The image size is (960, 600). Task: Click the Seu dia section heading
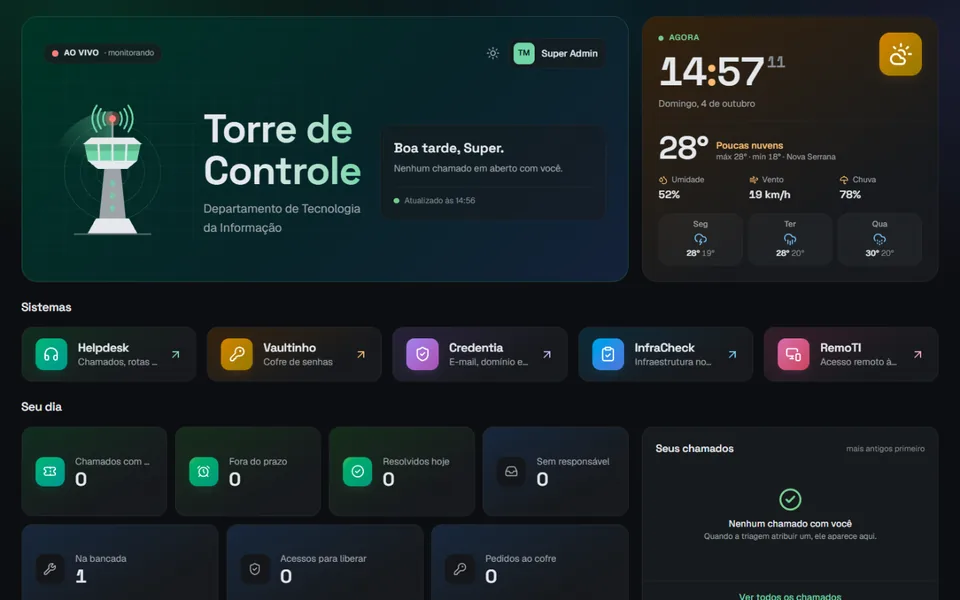tap(41, 407)
